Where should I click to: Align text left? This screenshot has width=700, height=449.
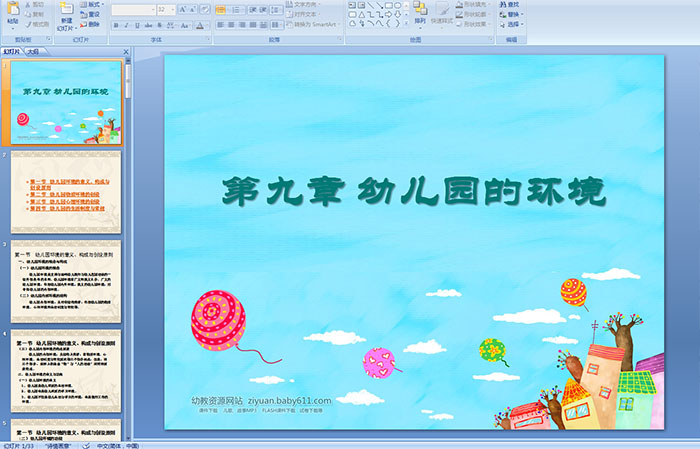coord(220,25)
